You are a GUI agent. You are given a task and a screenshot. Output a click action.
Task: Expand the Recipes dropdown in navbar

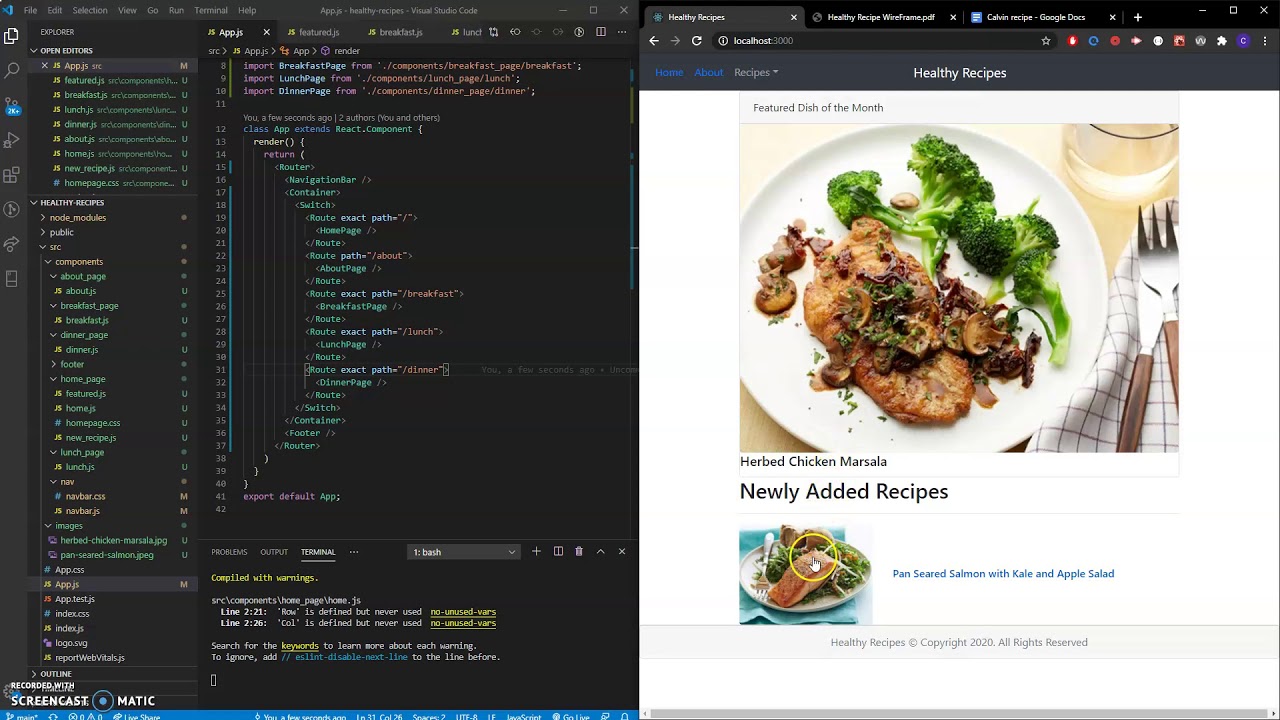[x=756, y=72]
